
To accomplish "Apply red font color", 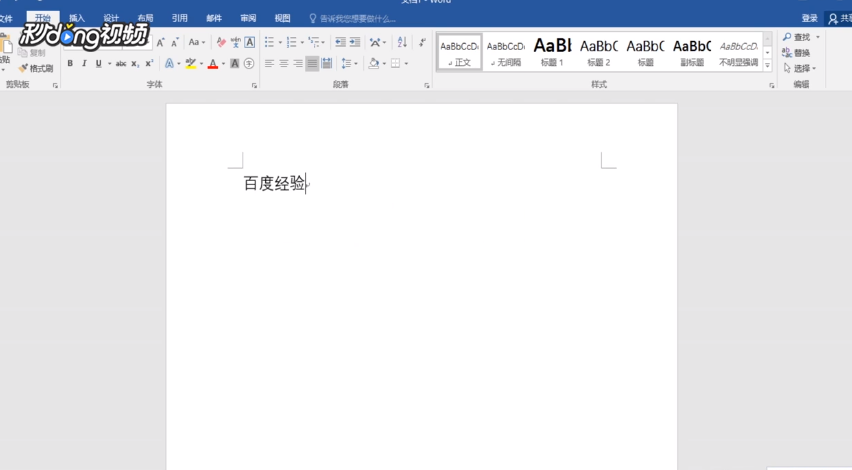I will [213, 64].
